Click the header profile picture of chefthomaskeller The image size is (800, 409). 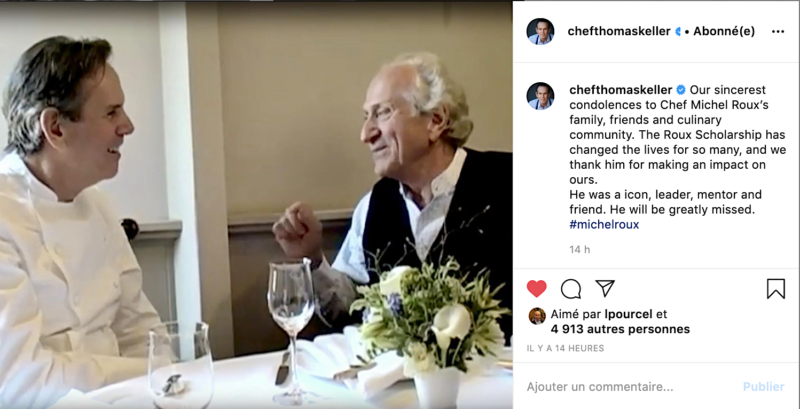540,32
